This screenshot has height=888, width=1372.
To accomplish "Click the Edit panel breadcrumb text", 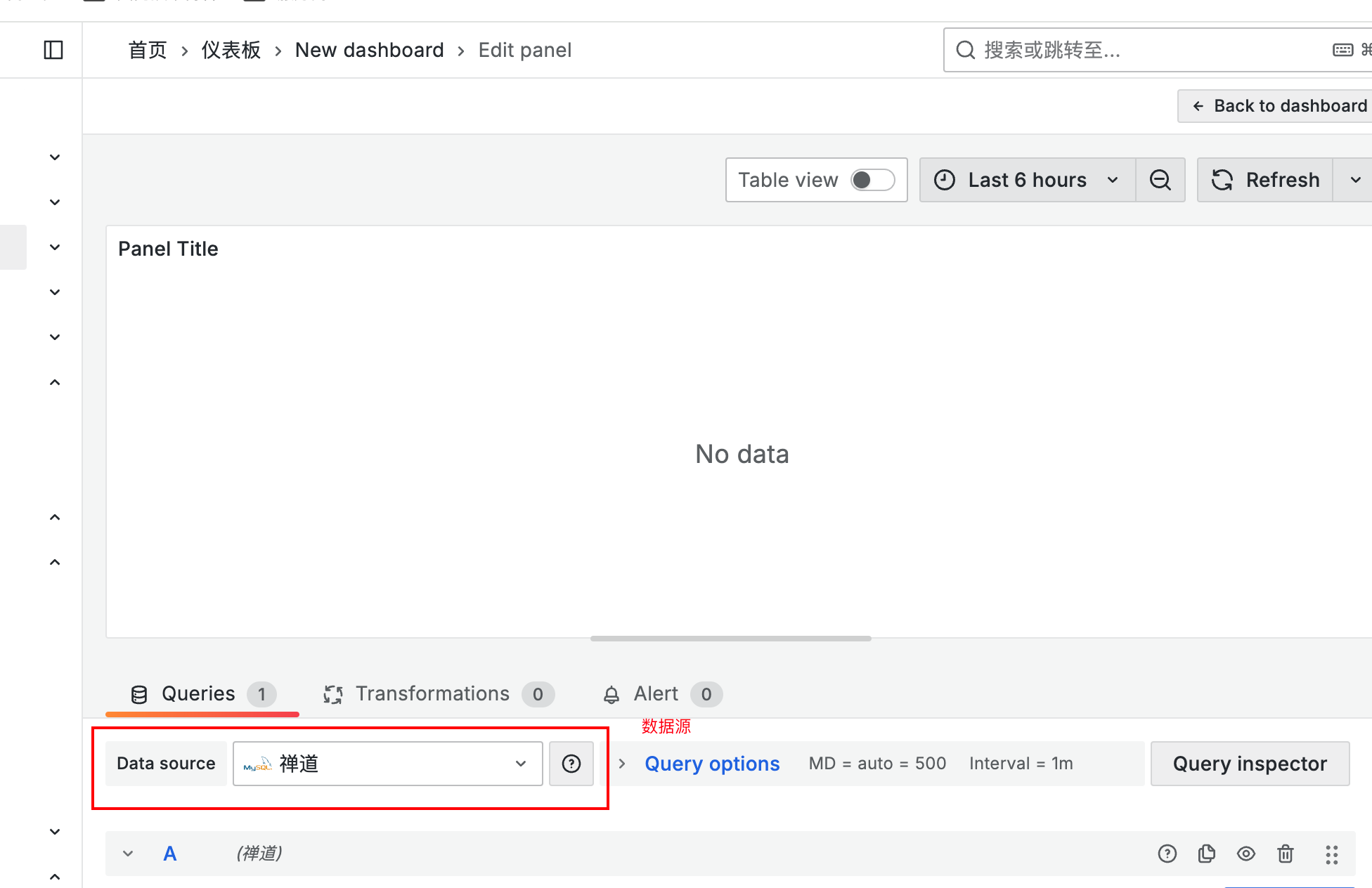I will tap(525, 50).
